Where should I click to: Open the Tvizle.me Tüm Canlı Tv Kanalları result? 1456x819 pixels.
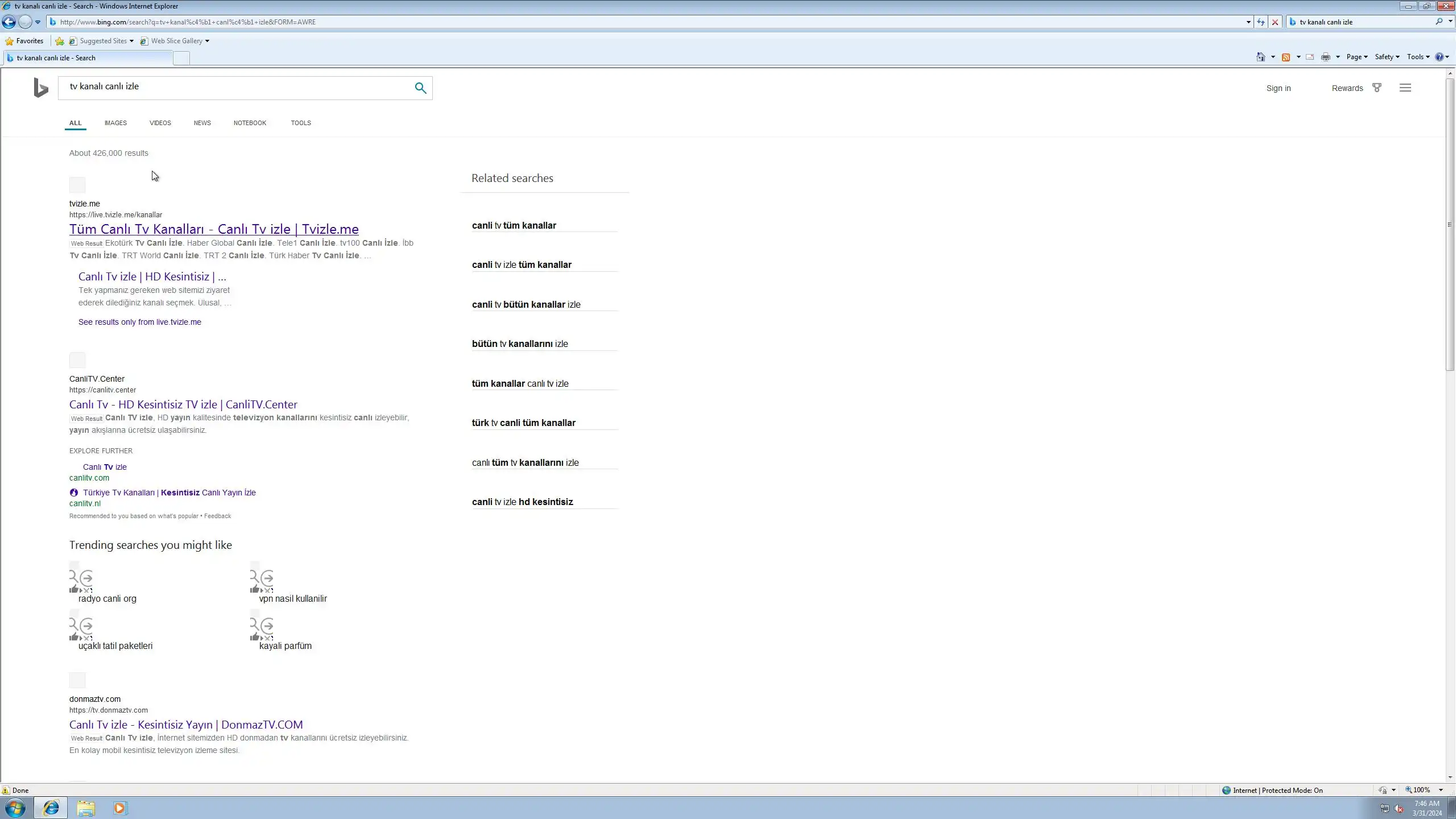pos(214,229)
